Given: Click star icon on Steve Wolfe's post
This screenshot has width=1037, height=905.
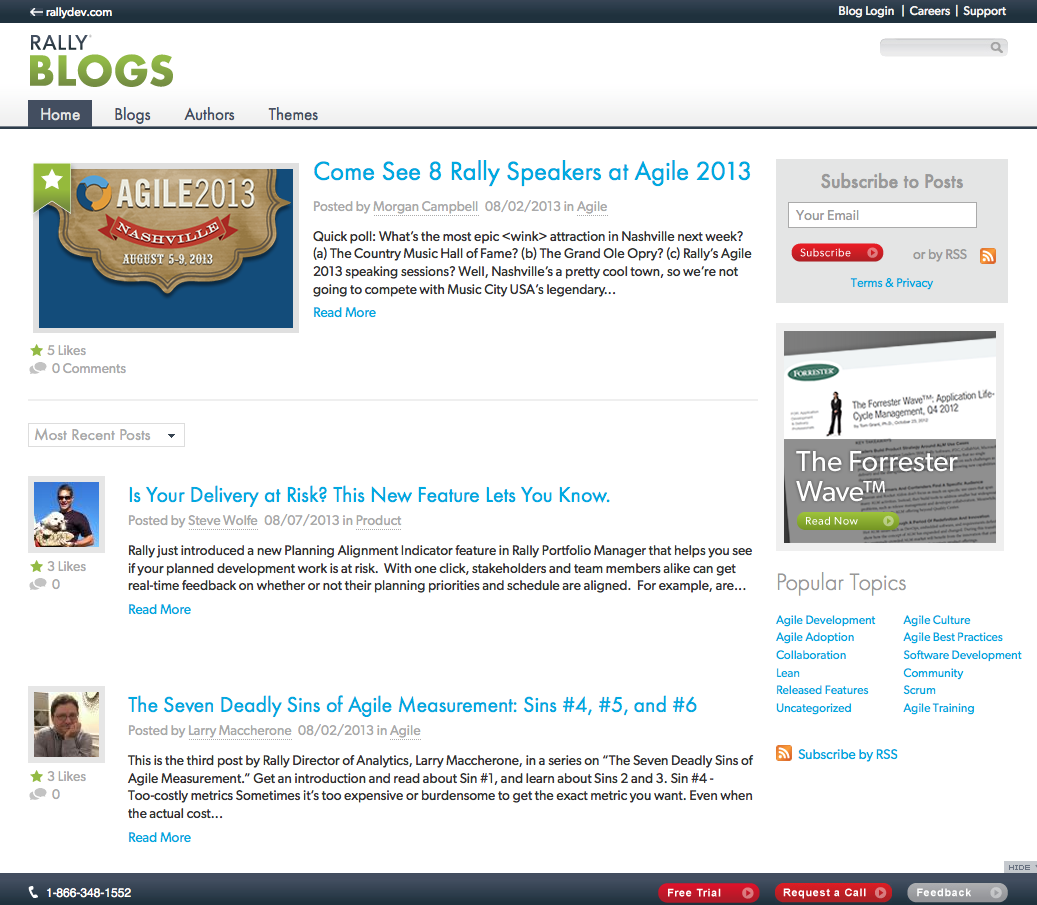Looking at the screenshot, I should (x=36, y=566).
